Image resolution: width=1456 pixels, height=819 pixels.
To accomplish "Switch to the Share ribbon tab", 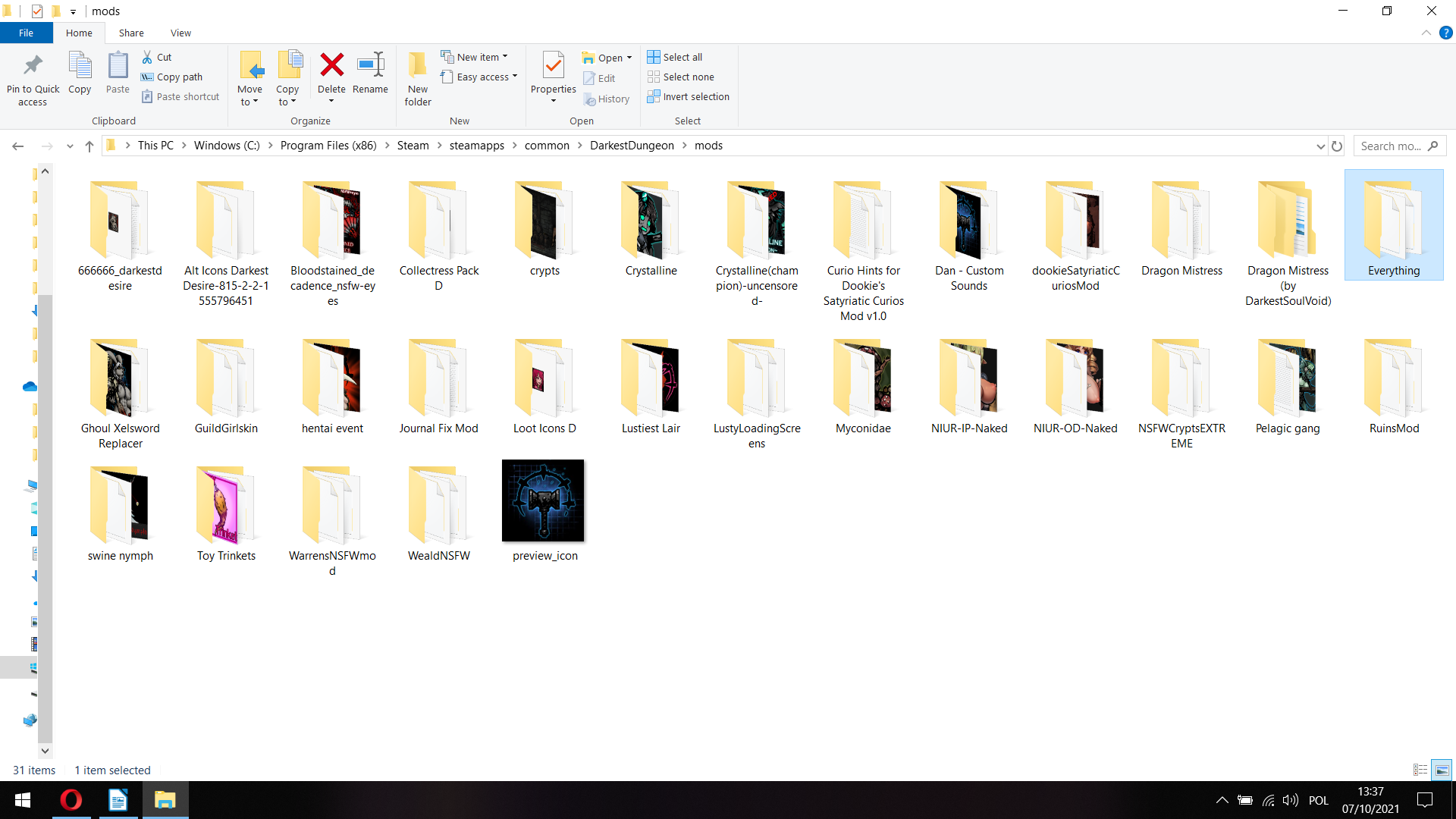I will [131, 33].
